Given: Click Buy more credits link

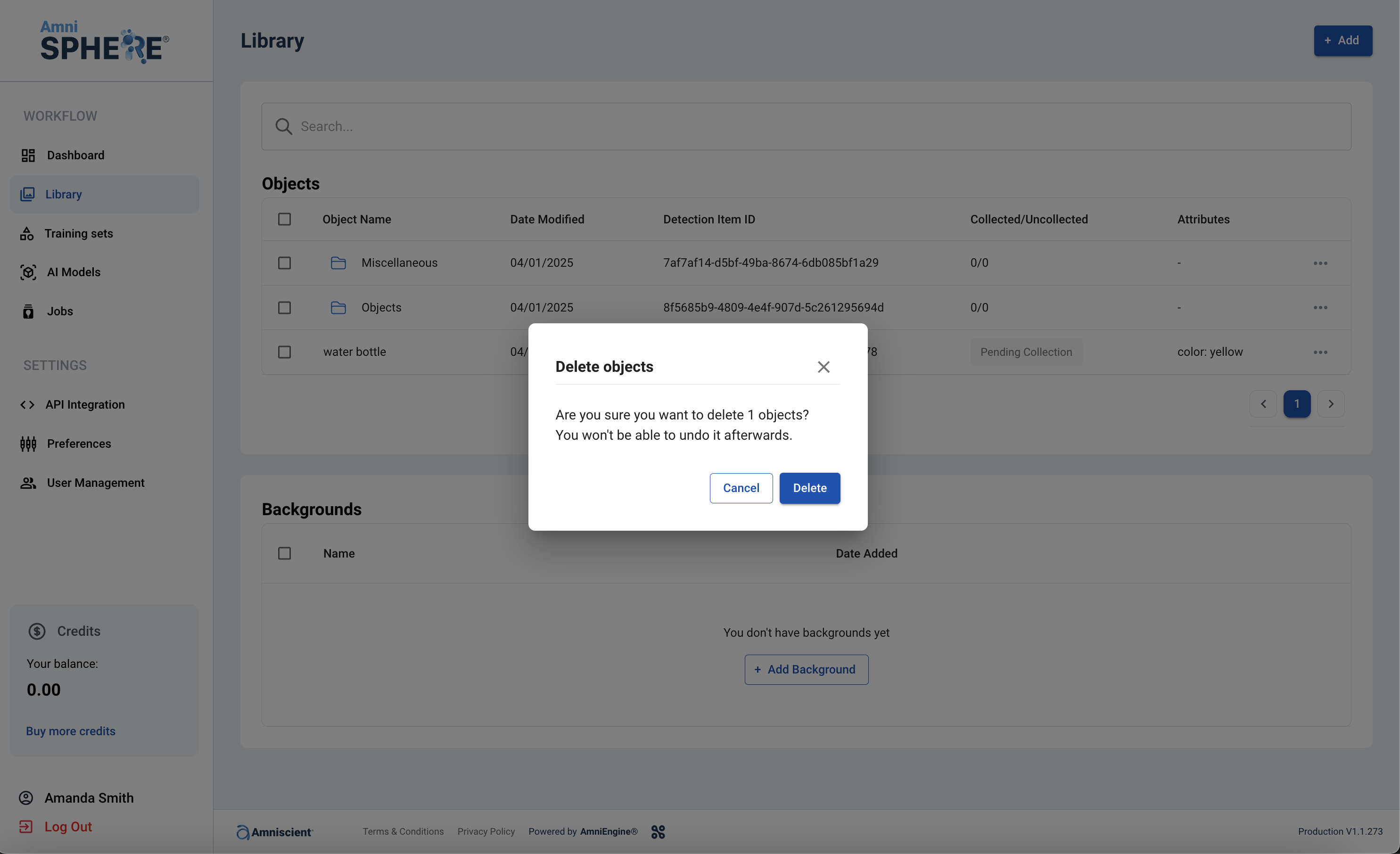Looking at the screenshot, I should pos(70,731).
